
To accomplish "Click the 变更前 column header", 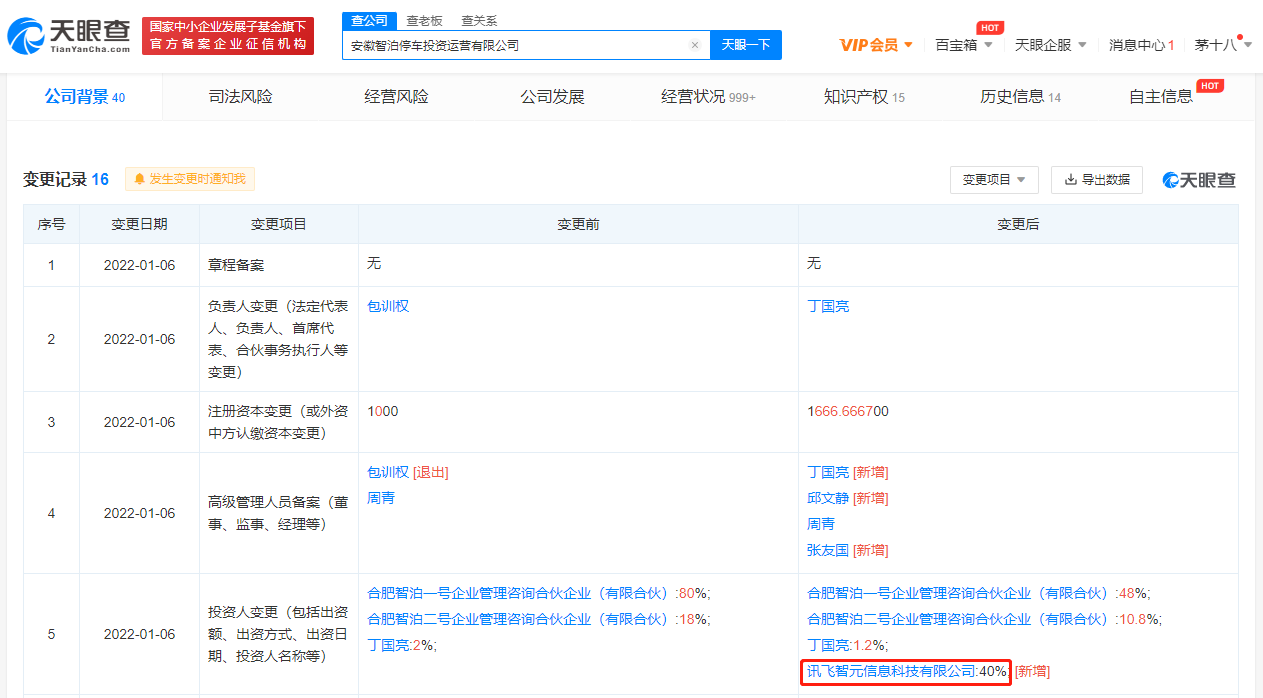I will [x=578, y=224].
